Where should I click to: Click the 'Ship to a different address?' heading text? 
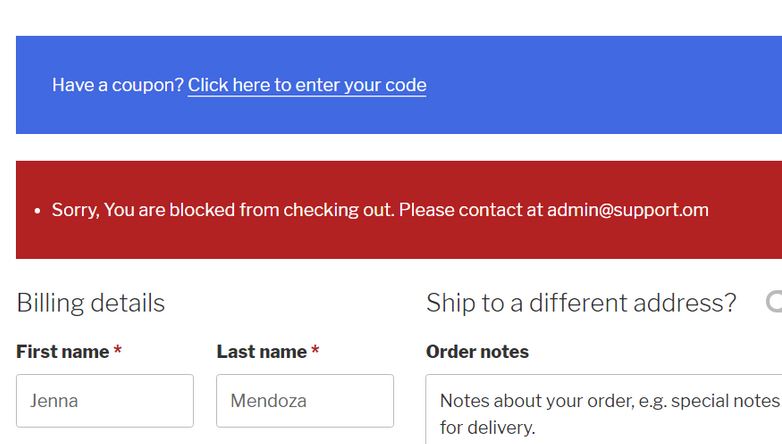click(x=581, y=303)
